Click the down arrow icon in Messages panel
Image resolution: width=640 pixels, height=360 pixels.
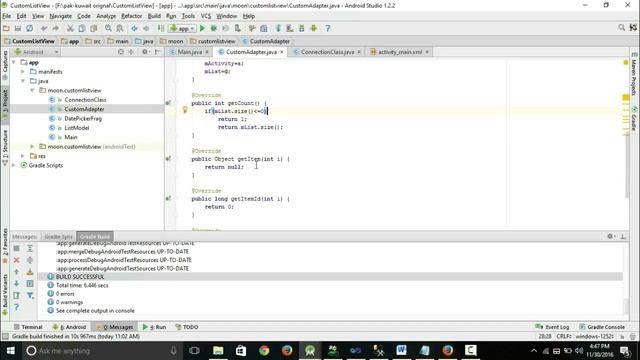click(16, 284)
